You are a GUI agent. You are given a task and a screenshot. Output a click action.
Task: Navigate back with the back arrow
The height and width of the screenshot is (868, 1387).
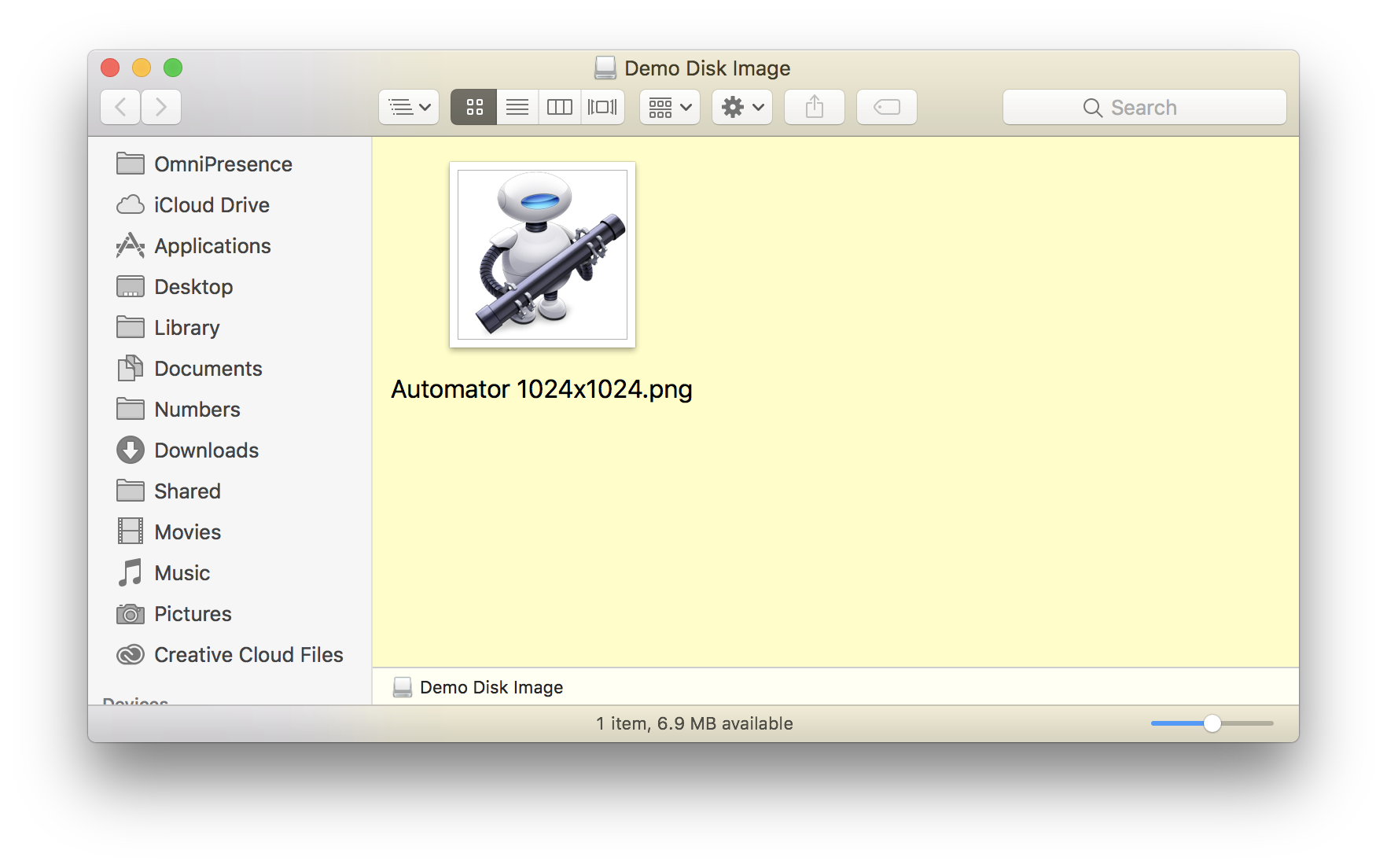coord(120,107)
